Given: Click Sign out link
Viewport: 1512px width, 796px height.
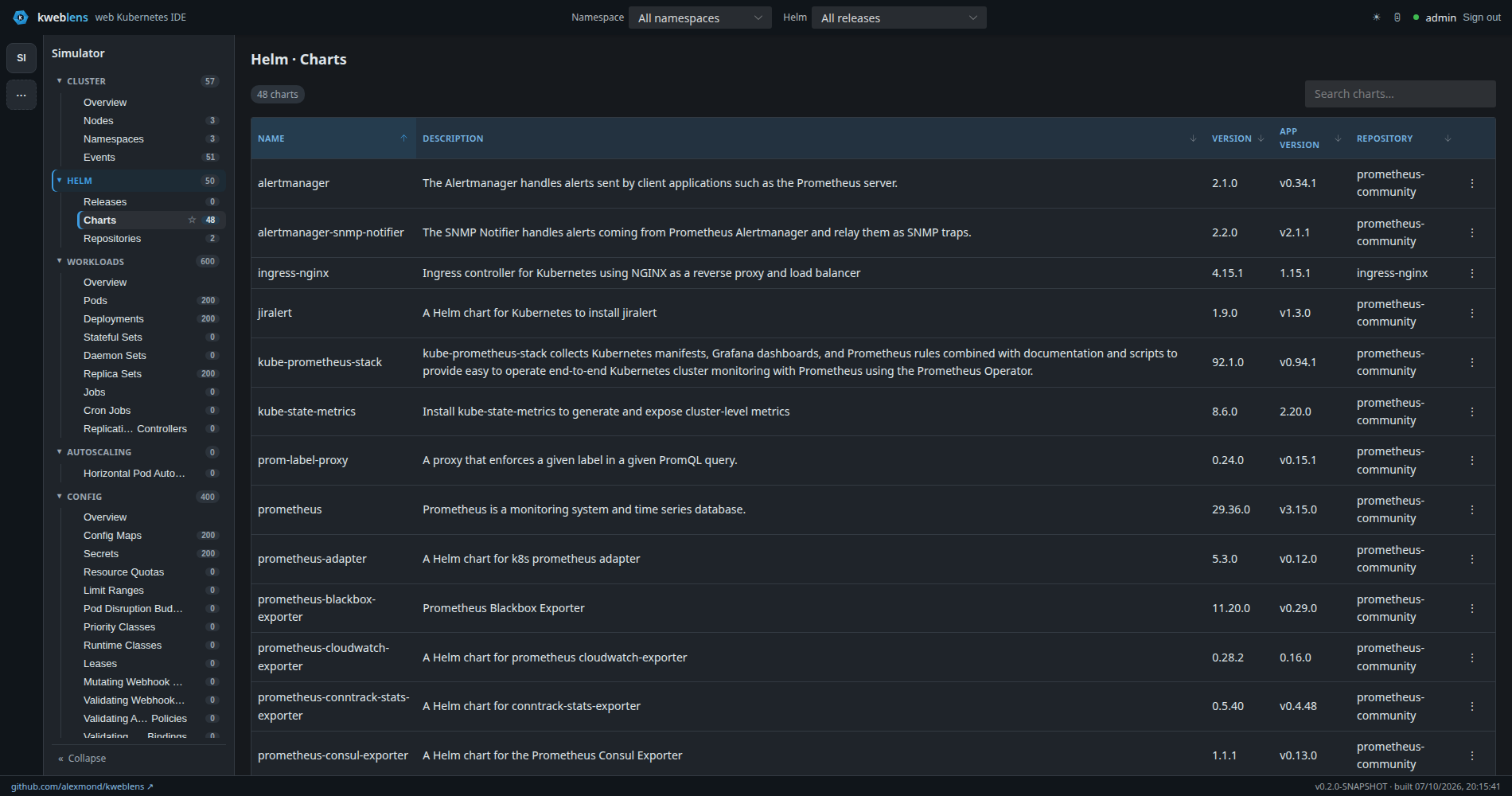Looking at the screenshot, I should 1482,18.
